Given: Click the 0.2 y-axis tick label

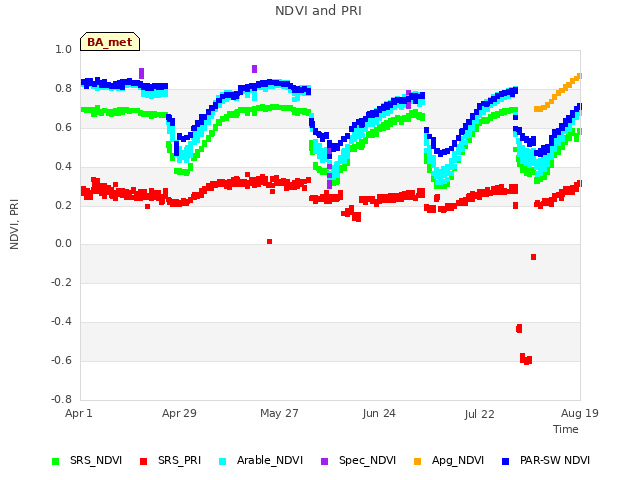Looking at the screenshot, I should (63, 205).
